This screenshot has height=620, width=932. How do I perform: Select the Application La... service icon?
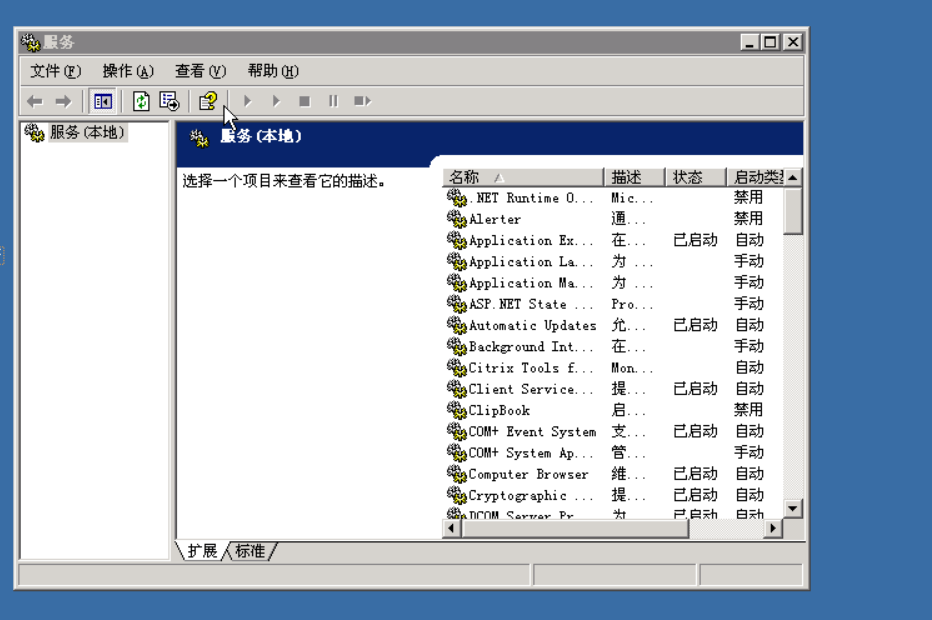(x=456, y=262)
